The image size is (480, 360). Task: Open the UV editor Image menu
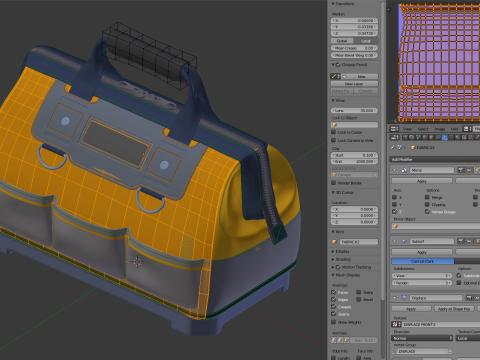pyautogui.click(x=440, y=129)
